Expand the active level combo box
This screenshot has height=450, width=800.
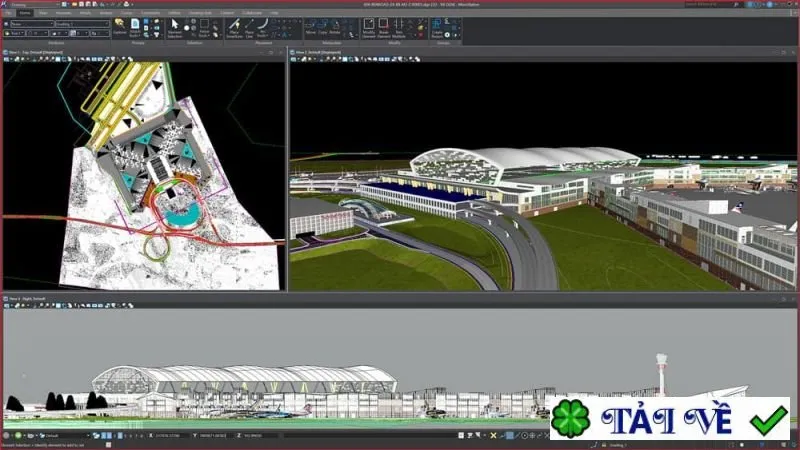(x=83, y=24)
